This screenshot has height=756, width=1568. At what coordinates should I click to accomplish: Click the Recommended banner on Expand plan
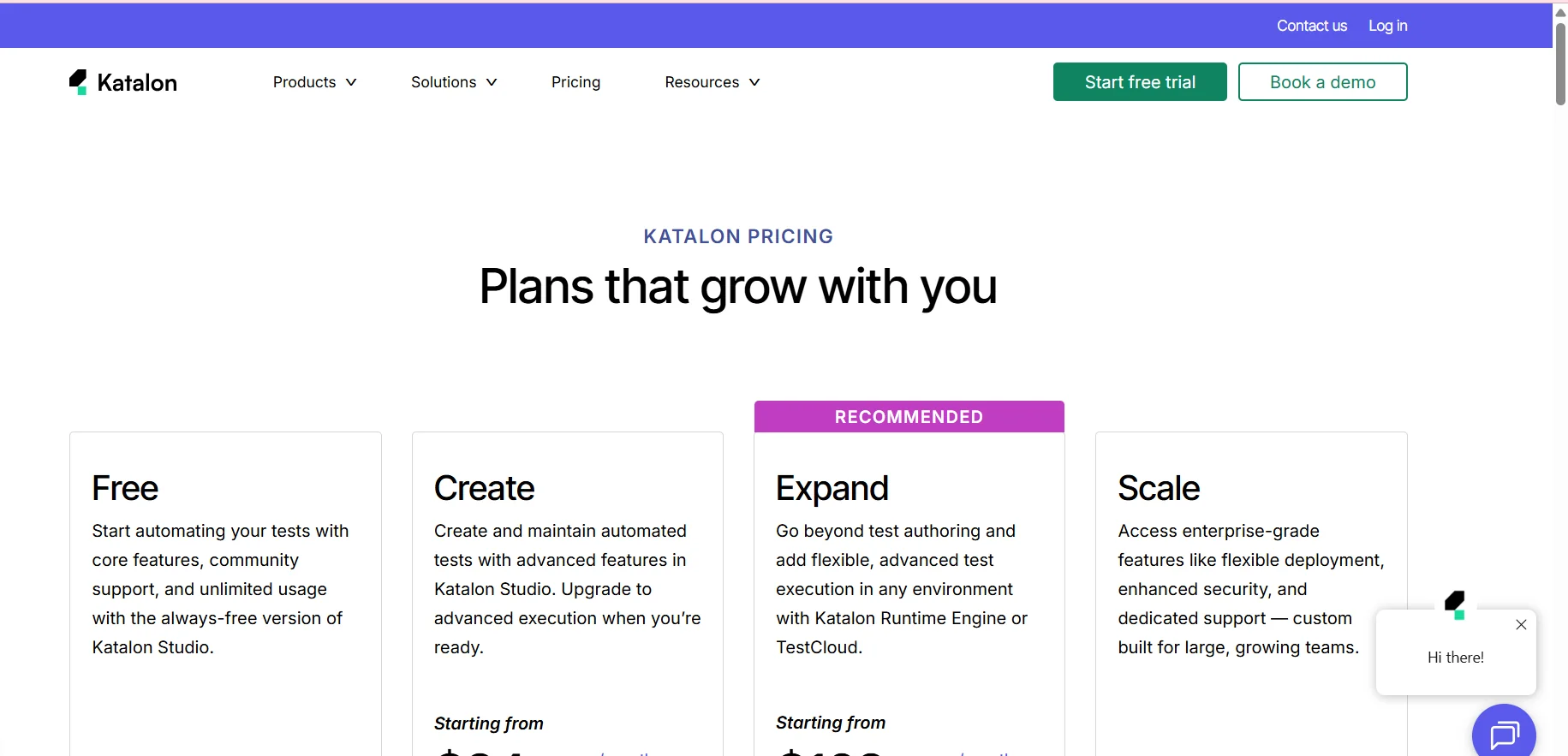(909, 417)
